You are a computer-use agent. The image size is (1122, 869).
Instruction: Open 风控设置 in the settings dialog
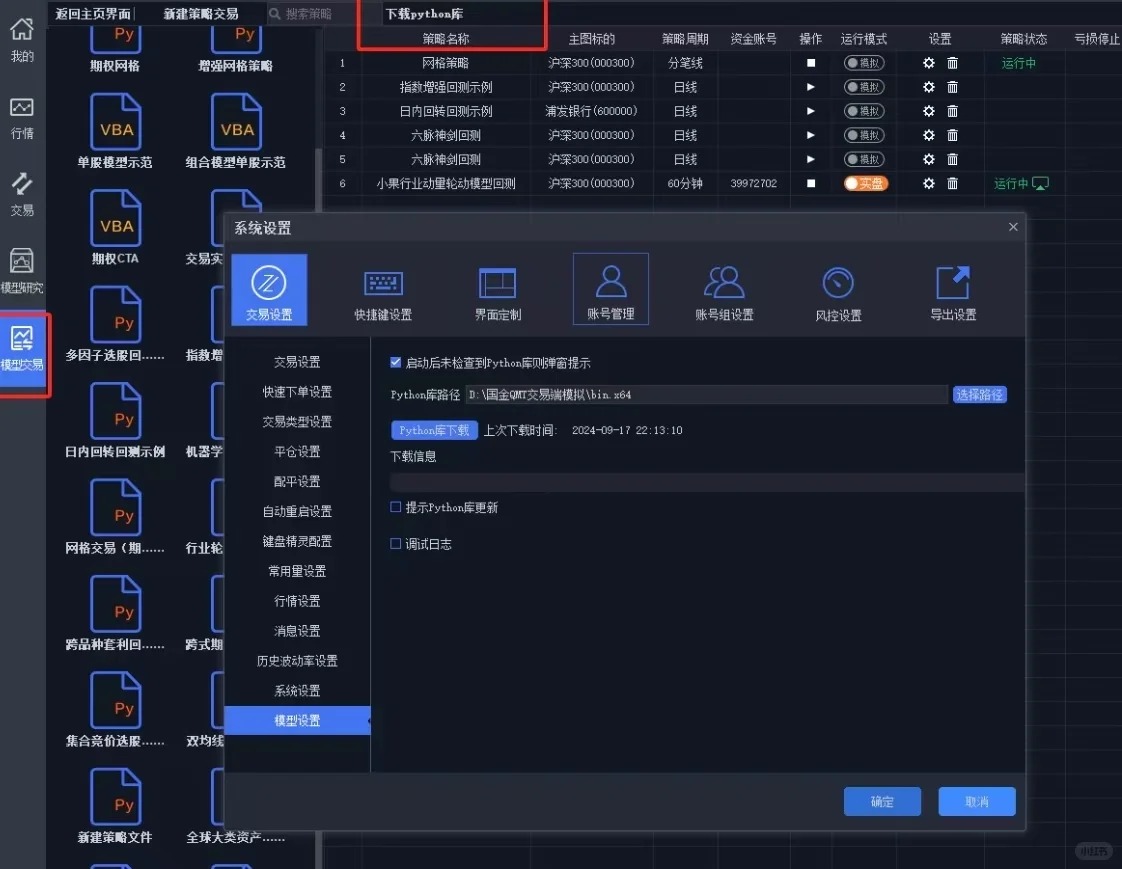point(838,288)
